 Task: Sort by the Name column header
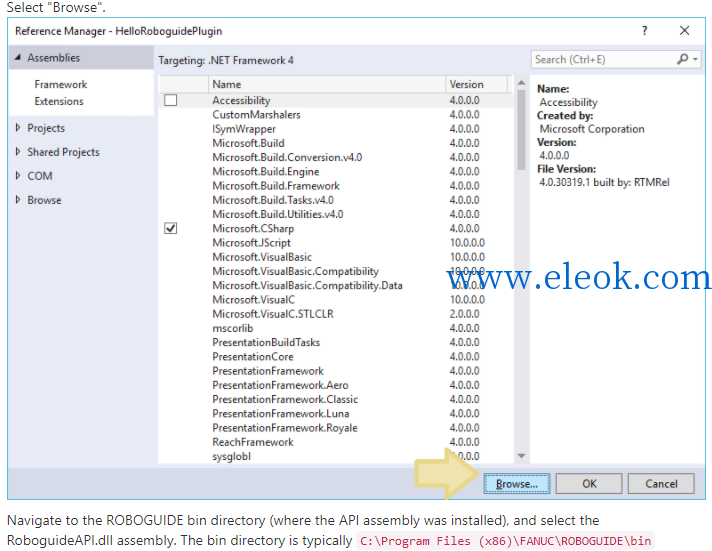pos(326,84)
